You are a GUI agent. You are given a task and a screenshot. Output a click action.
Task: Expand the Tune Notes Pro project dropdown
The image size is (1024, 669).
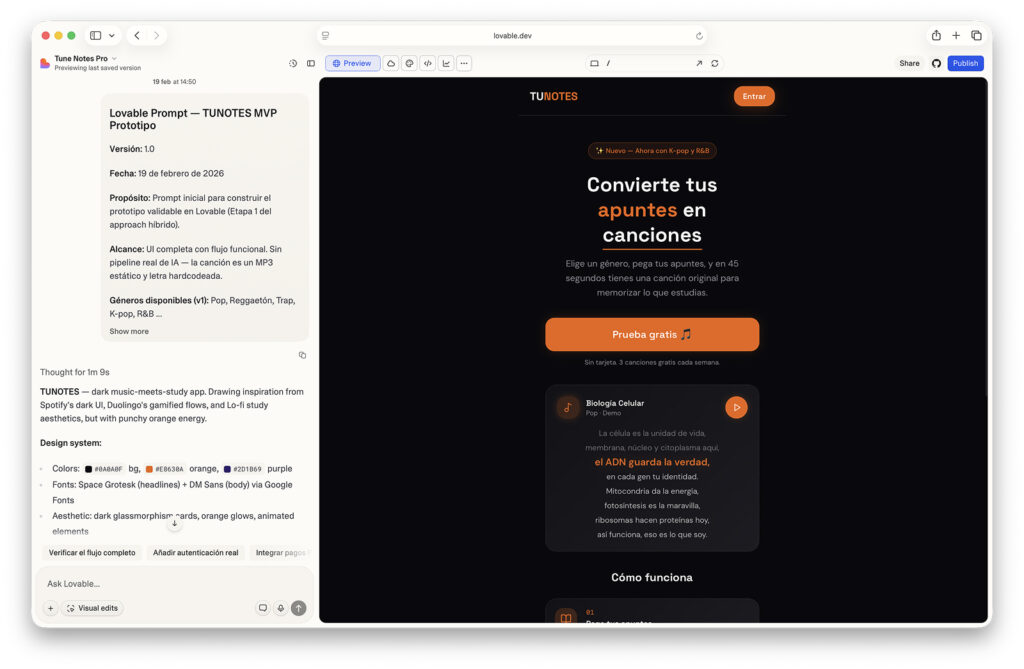(114, 59)
